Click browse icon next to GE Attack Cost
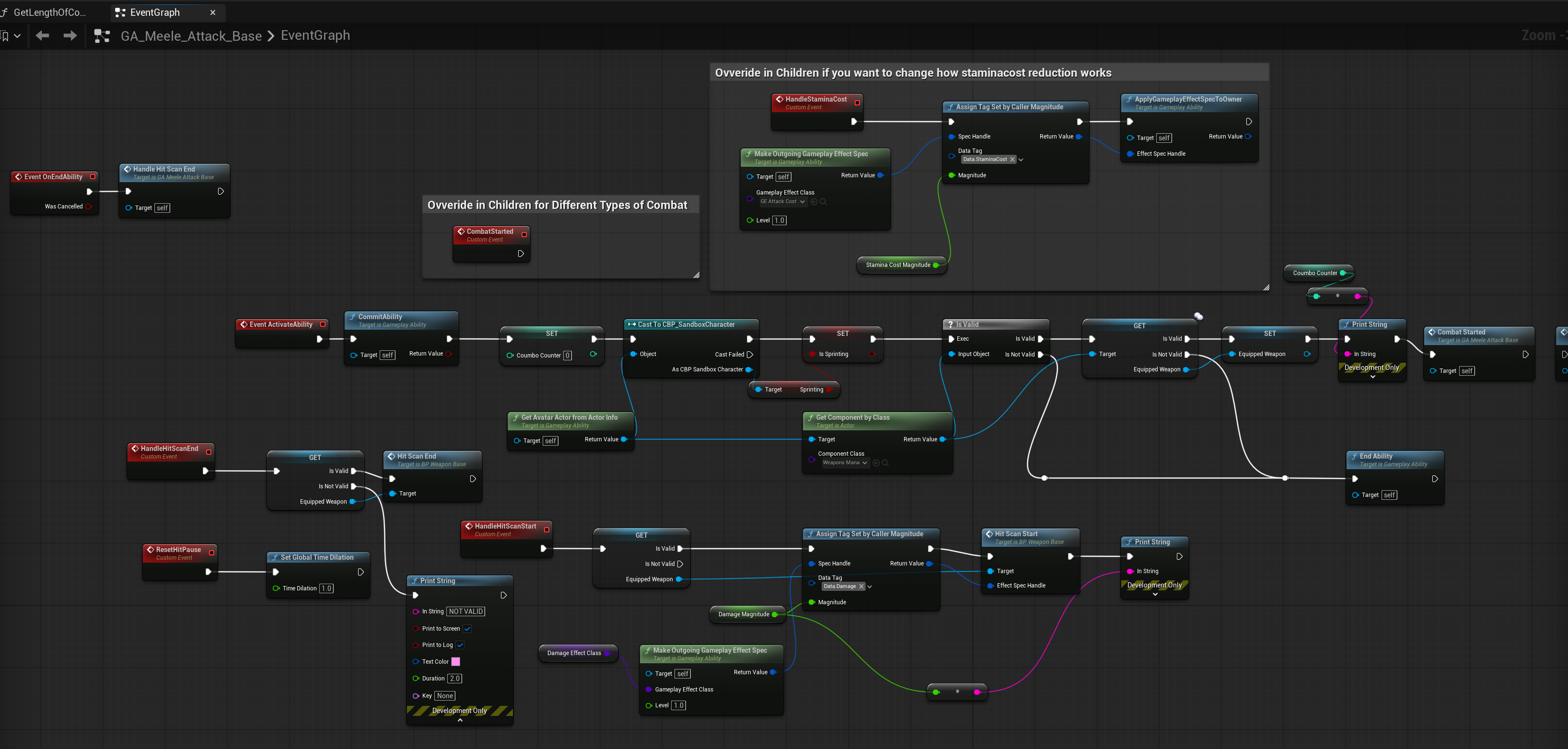 click(x=814, y=201)
